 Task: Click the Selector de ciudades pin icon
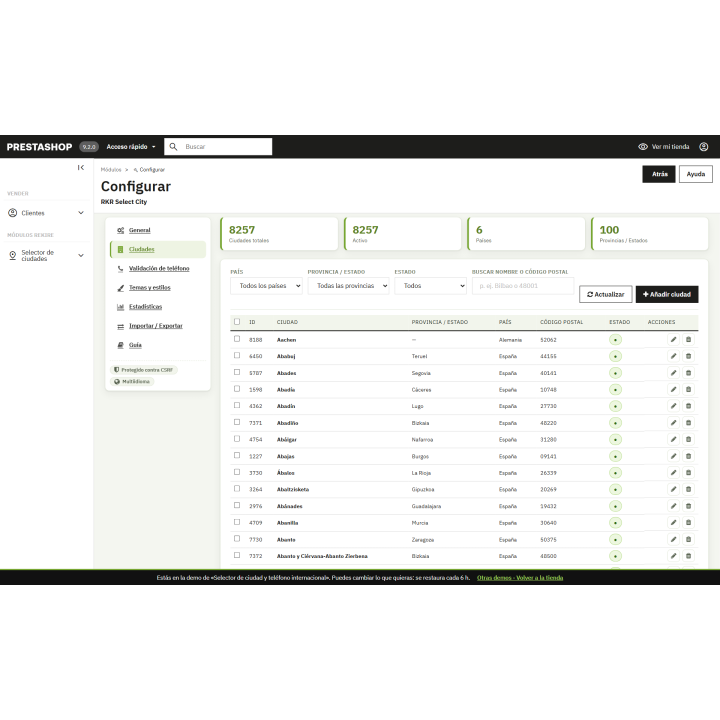point(13,255)
